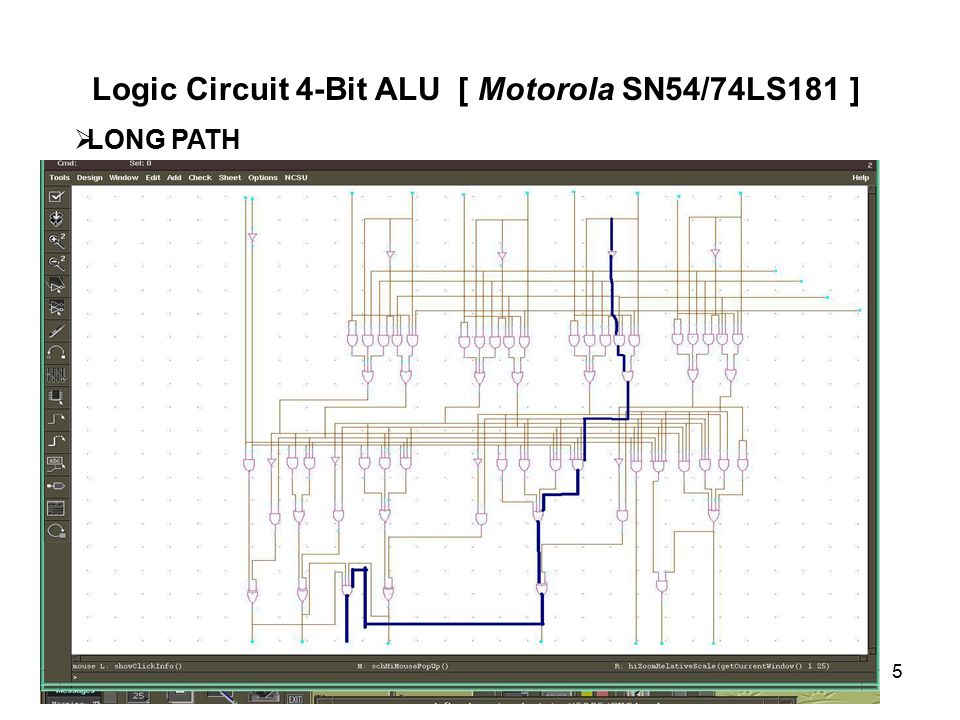Select the Copy tool icon

(x=56, y=307)
